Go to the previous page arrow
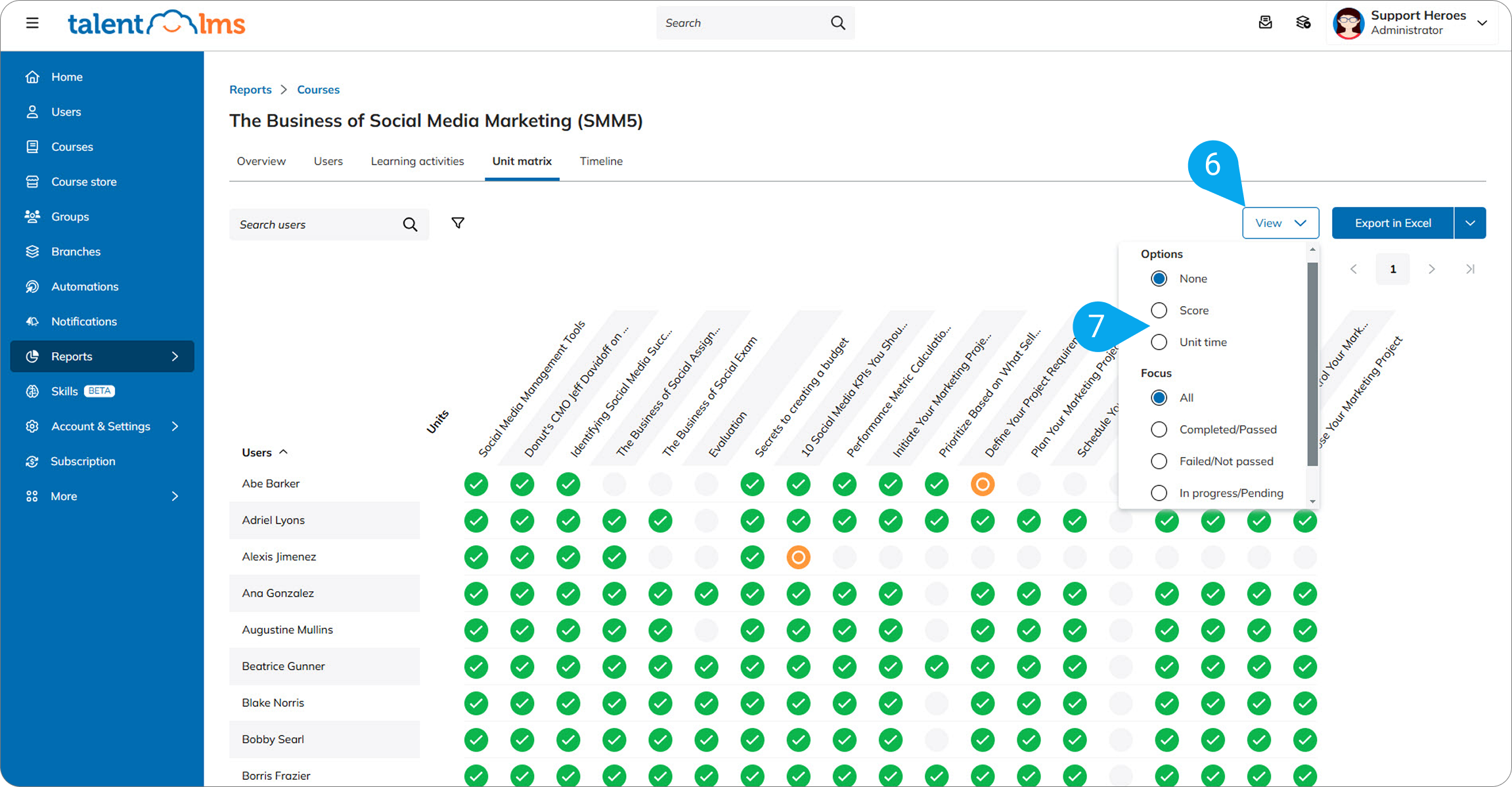 (x=1354, y=269)
